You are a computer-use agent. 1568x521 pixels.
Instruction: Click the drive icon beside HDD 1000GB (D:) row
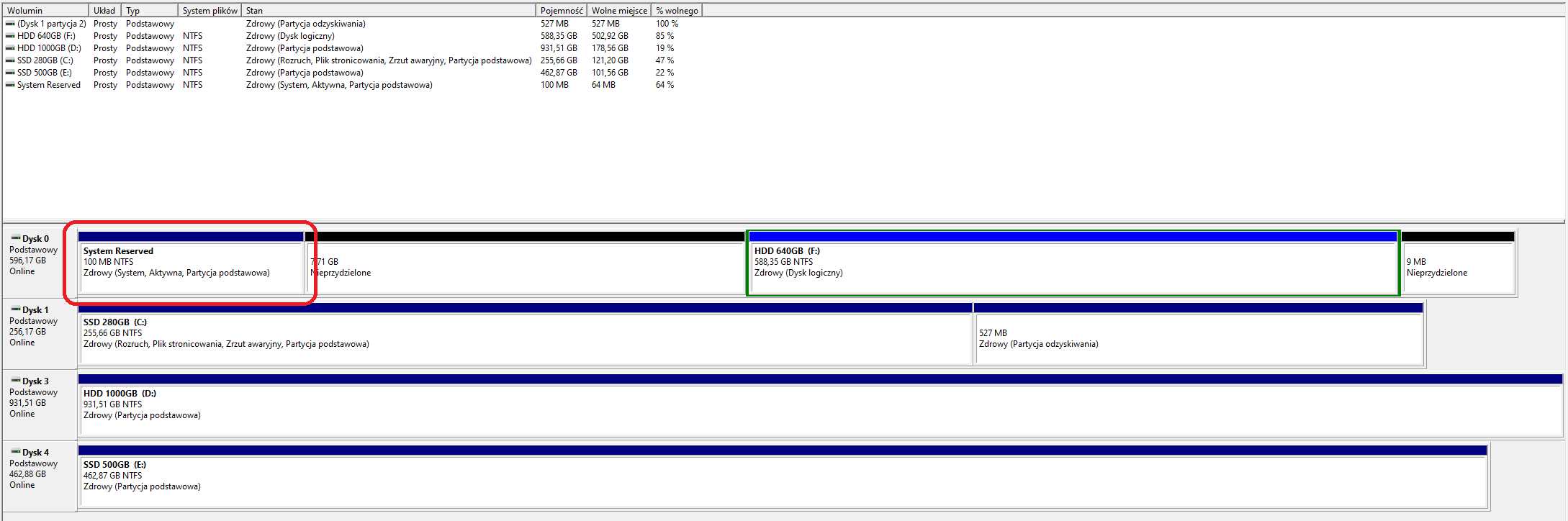tap(10, 48)
